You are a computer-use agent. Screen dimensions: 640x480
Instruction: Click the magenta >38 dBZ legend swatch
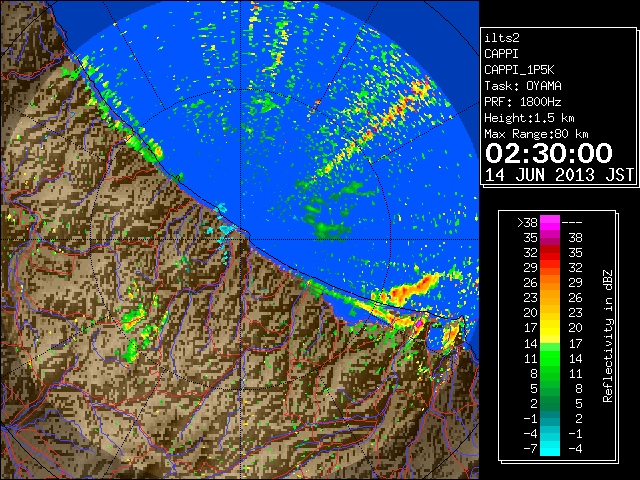550,222
